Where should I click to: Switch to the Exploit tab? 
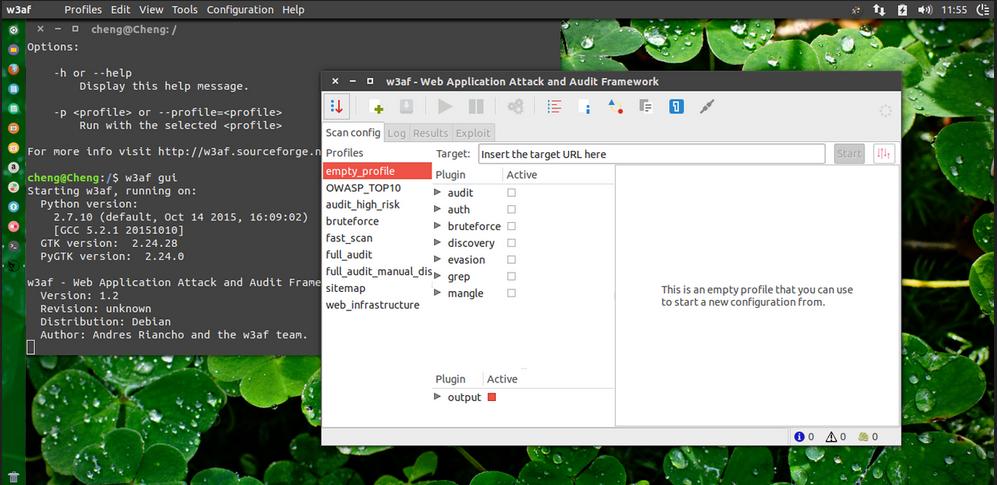pos(473,133)
